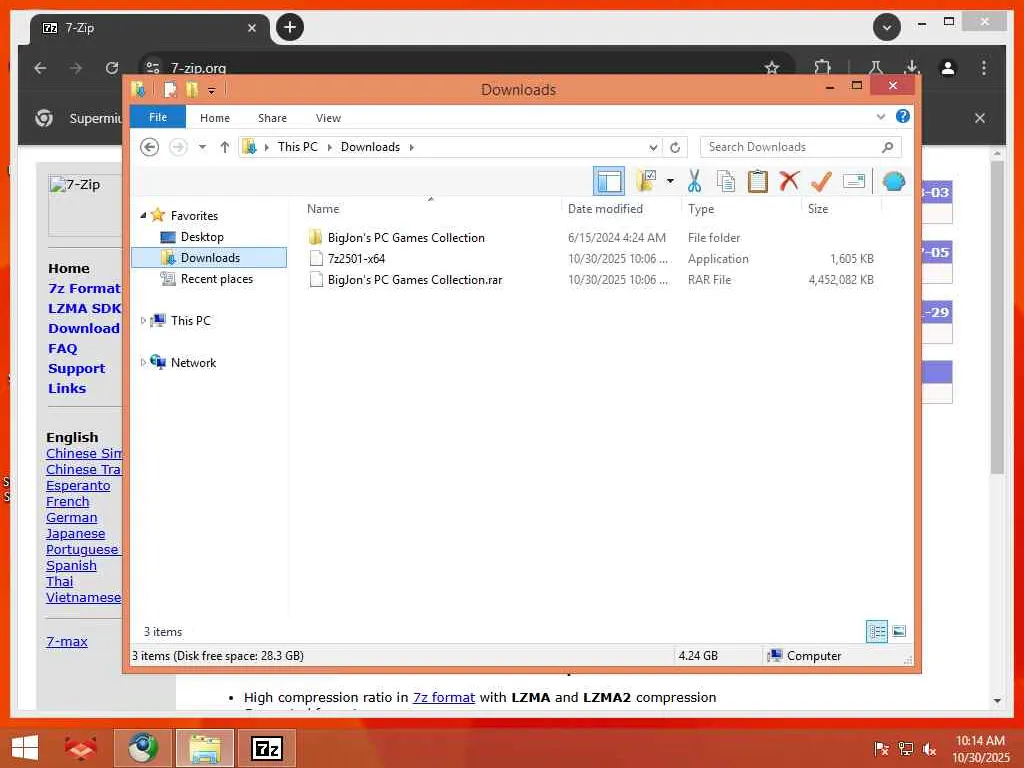This screenshot has width=1024, height=768.
Task: Reload the 7-zip.org page
Action: click(x=112, y=67)
